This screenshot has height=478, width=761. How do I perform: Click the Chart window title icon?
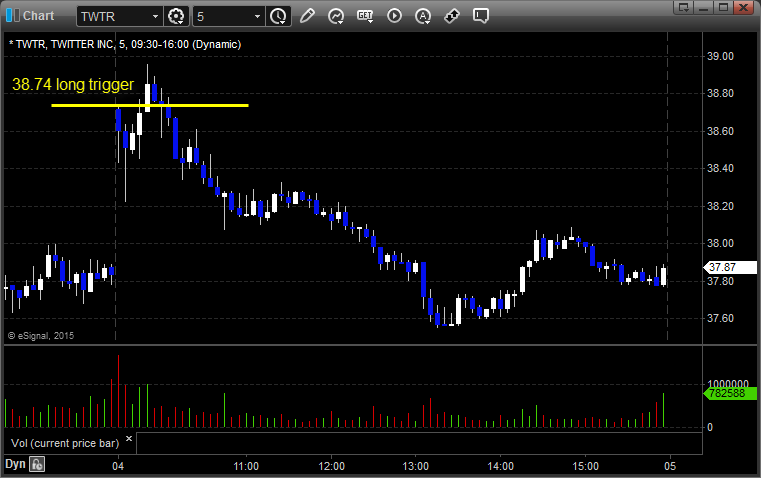pos(12,16)
